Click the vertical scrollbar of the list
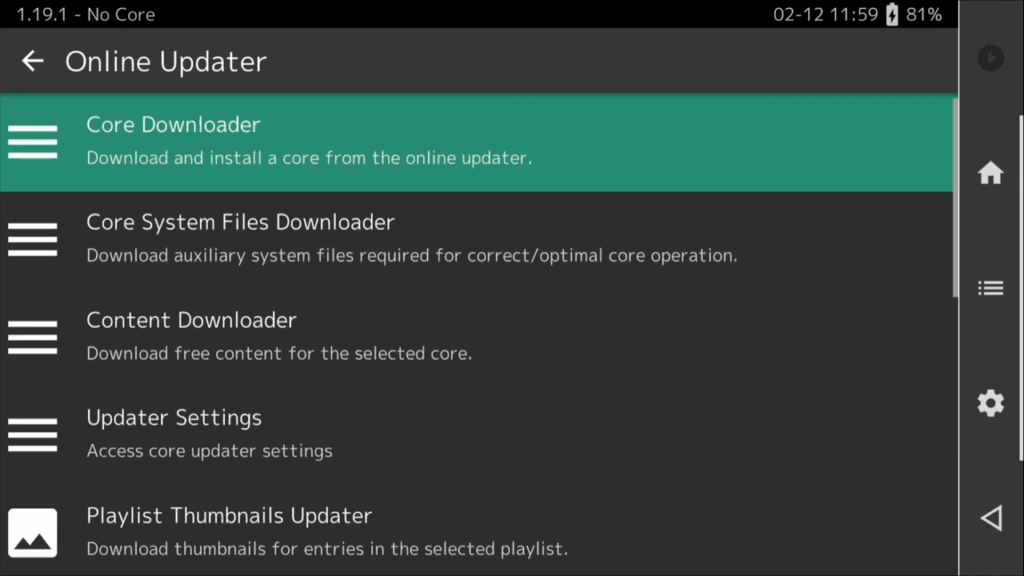 [x=954, y=200]
